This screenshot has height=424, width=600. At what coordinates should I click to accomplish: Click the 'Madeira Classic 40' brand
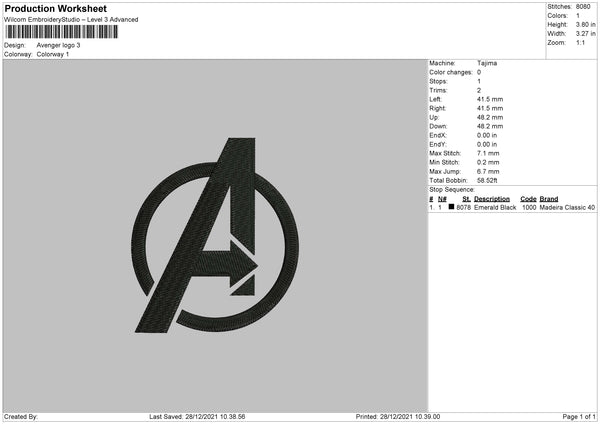pyautogui.click(x=567, y=207)
